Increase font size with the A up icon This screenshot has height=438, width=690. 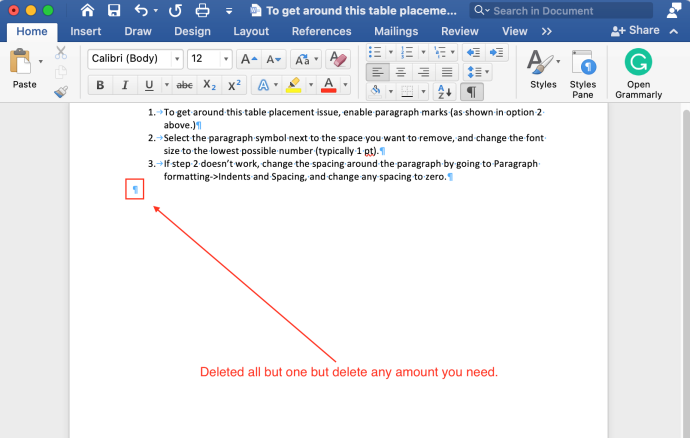coord(249,59)
